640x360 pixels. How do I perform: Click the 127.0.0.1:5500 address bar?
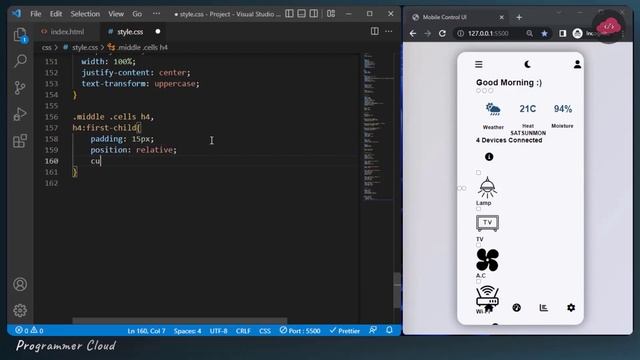click(x=488, y=33)
